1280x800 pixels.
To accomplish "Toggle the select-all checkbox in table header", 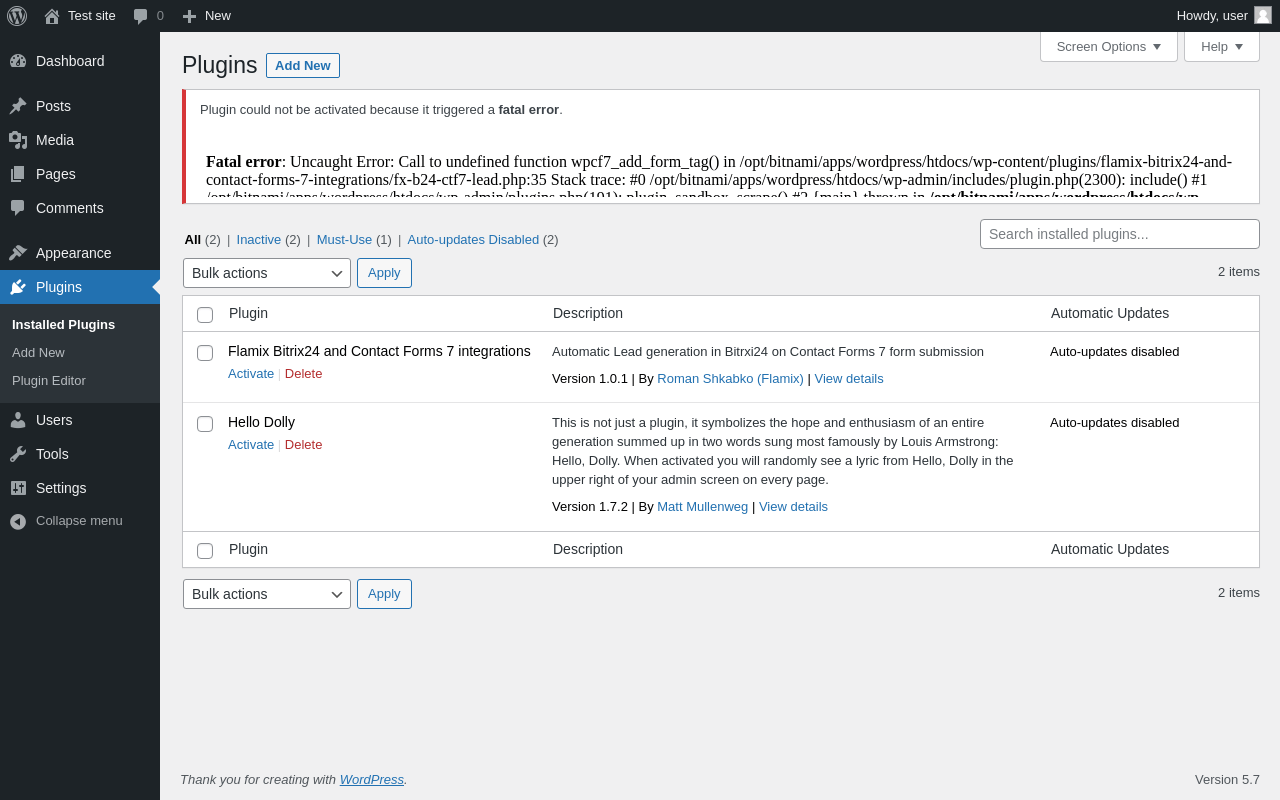I will click(205, 315).
